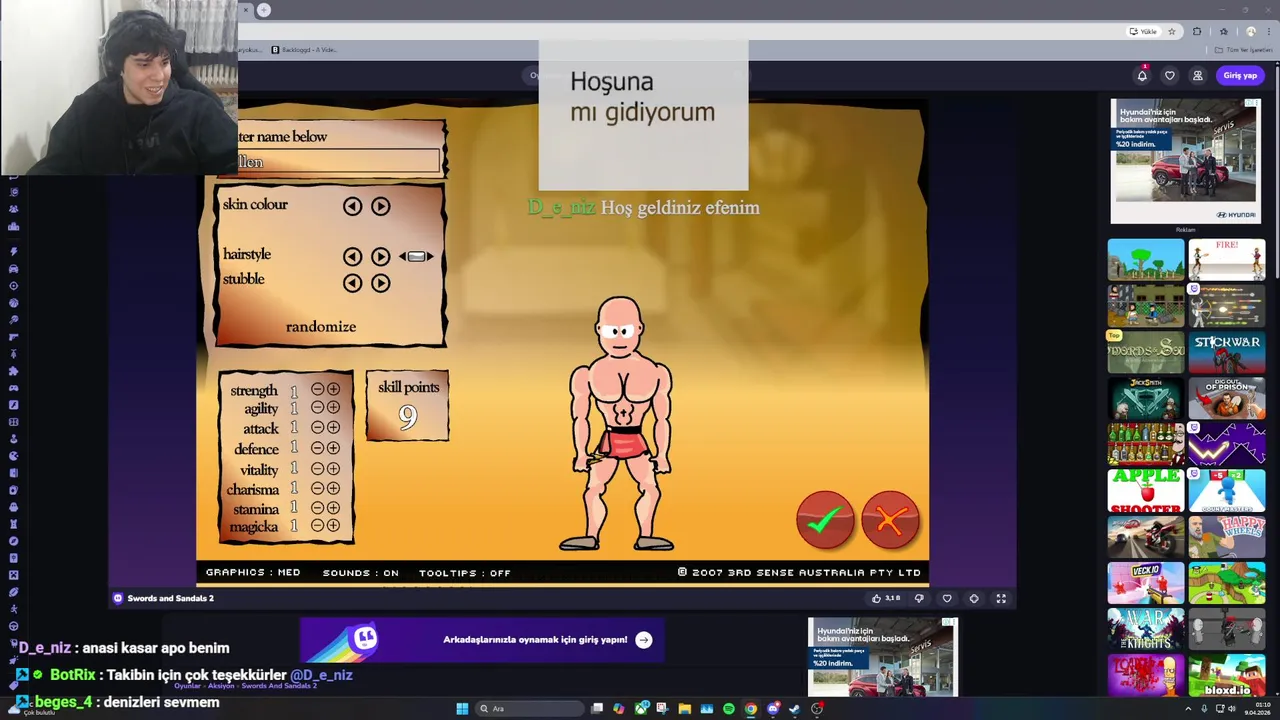Increase vitality with plus button
Screen dimensions: 1280x720
click(333, 468)
